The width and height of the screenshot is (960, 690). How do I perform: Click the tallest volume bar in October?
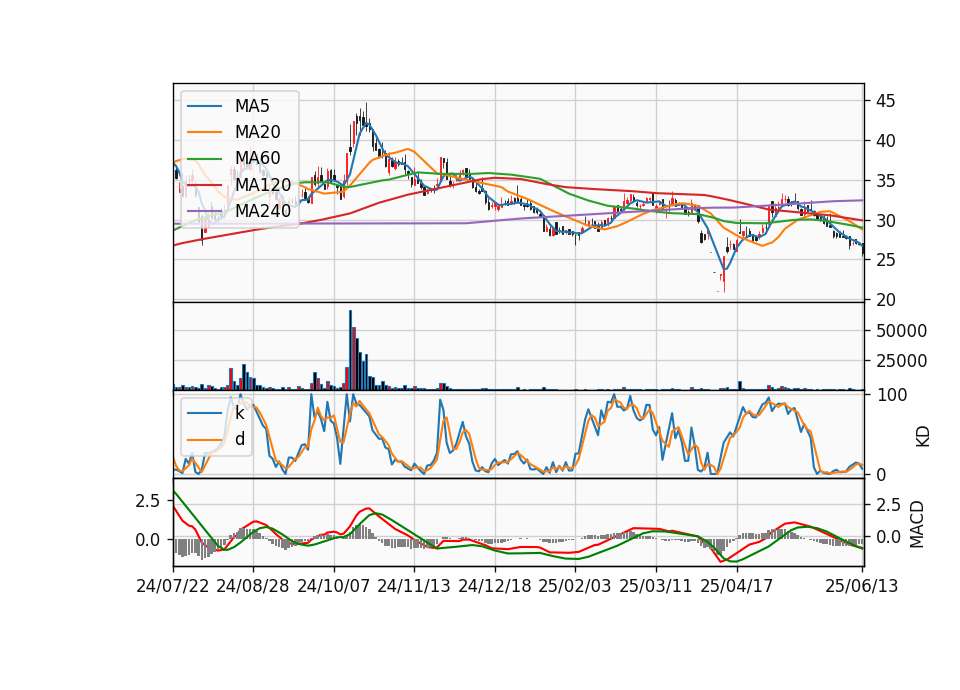tap(350, 350)
